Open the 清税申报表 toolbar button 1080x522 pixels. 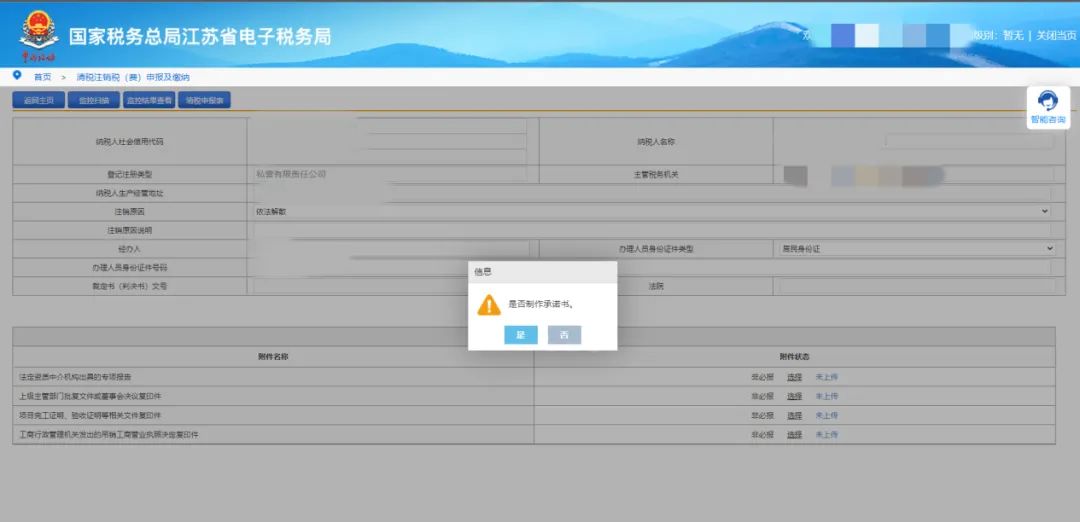tap(206, 100)
